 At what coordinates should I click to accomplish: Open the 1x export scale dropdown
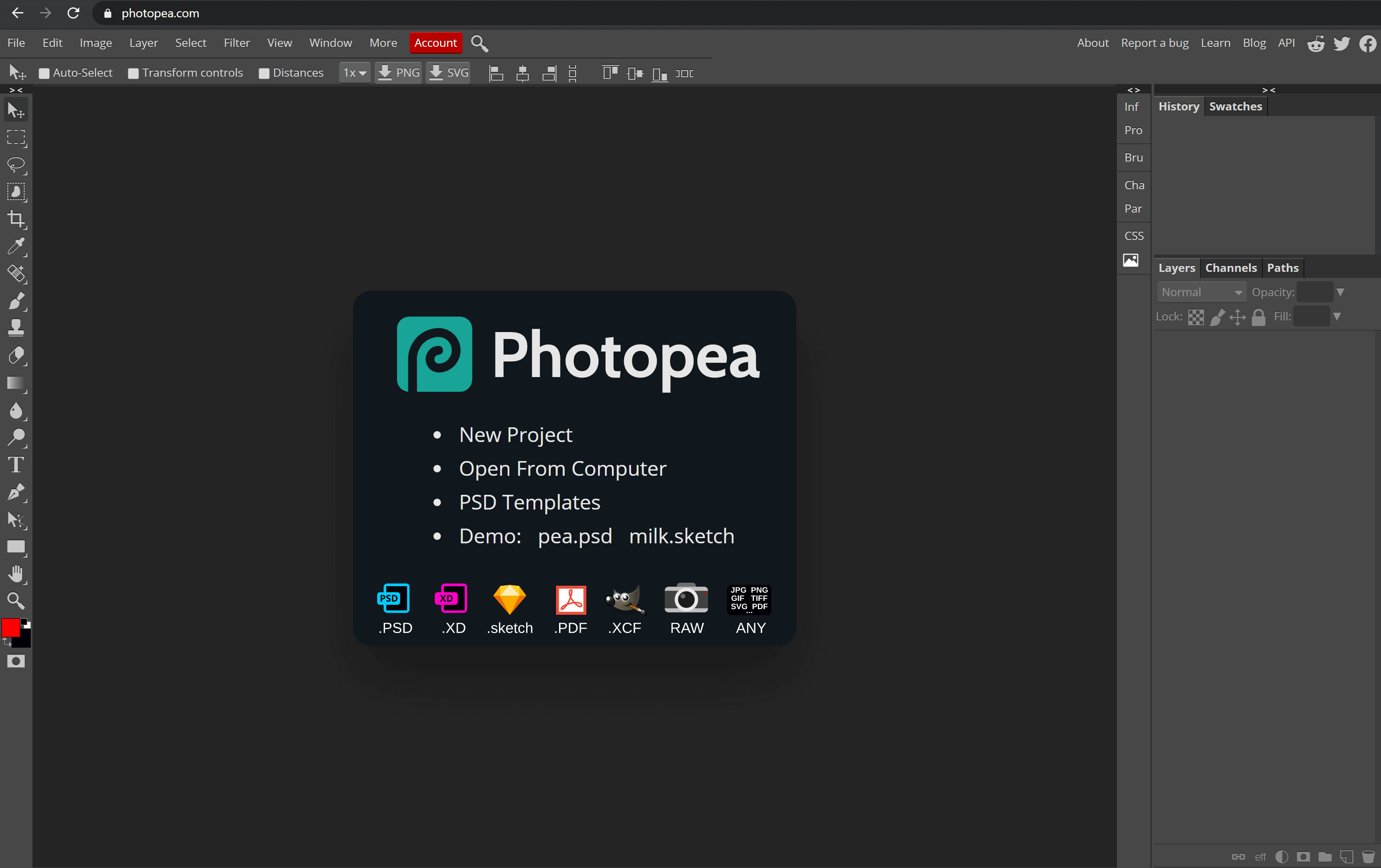(x=354, y=73)
